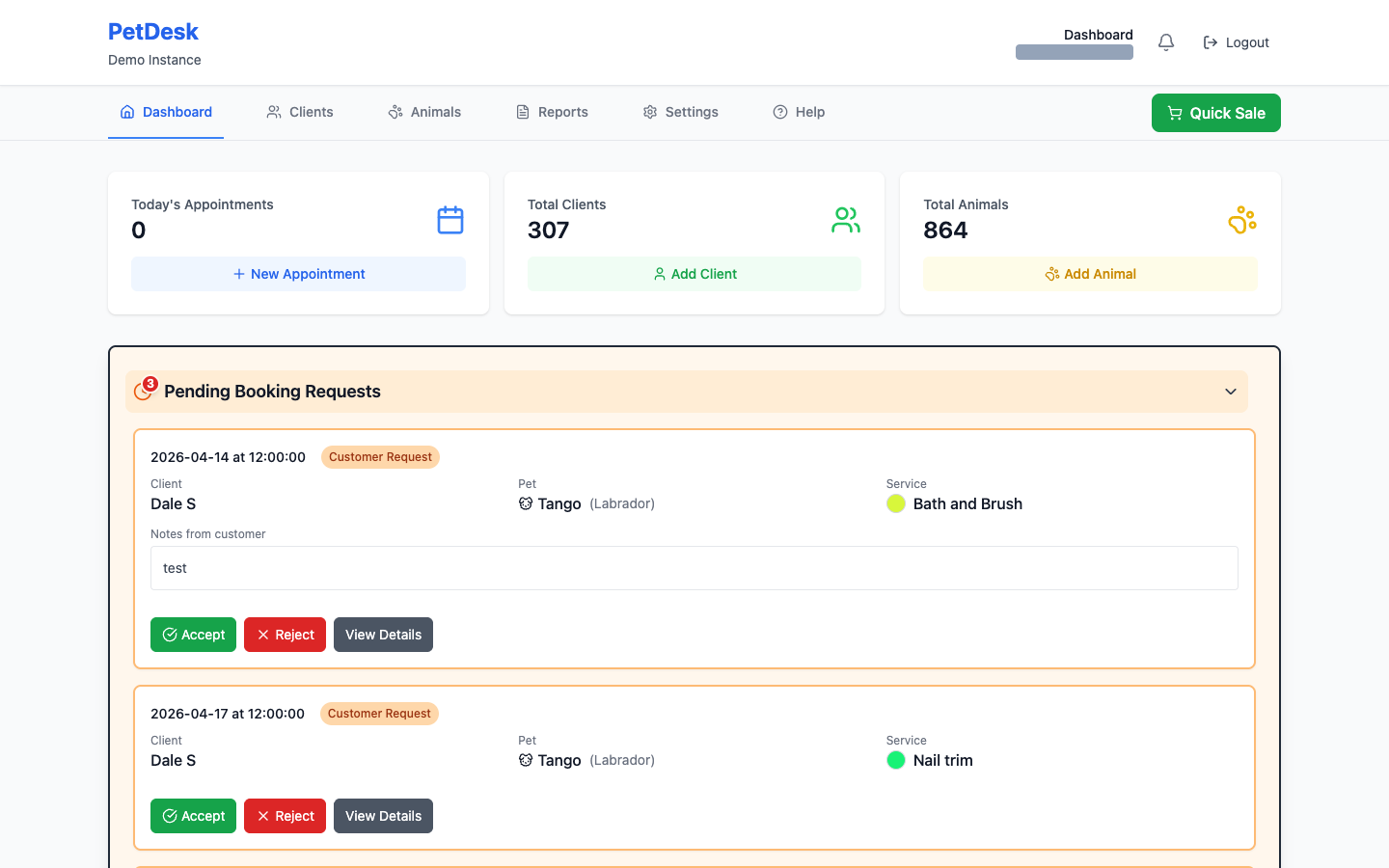Click the 'Demo Instance' subtitle text
Screen dimensions: 1389x868
tap(154, 60)
